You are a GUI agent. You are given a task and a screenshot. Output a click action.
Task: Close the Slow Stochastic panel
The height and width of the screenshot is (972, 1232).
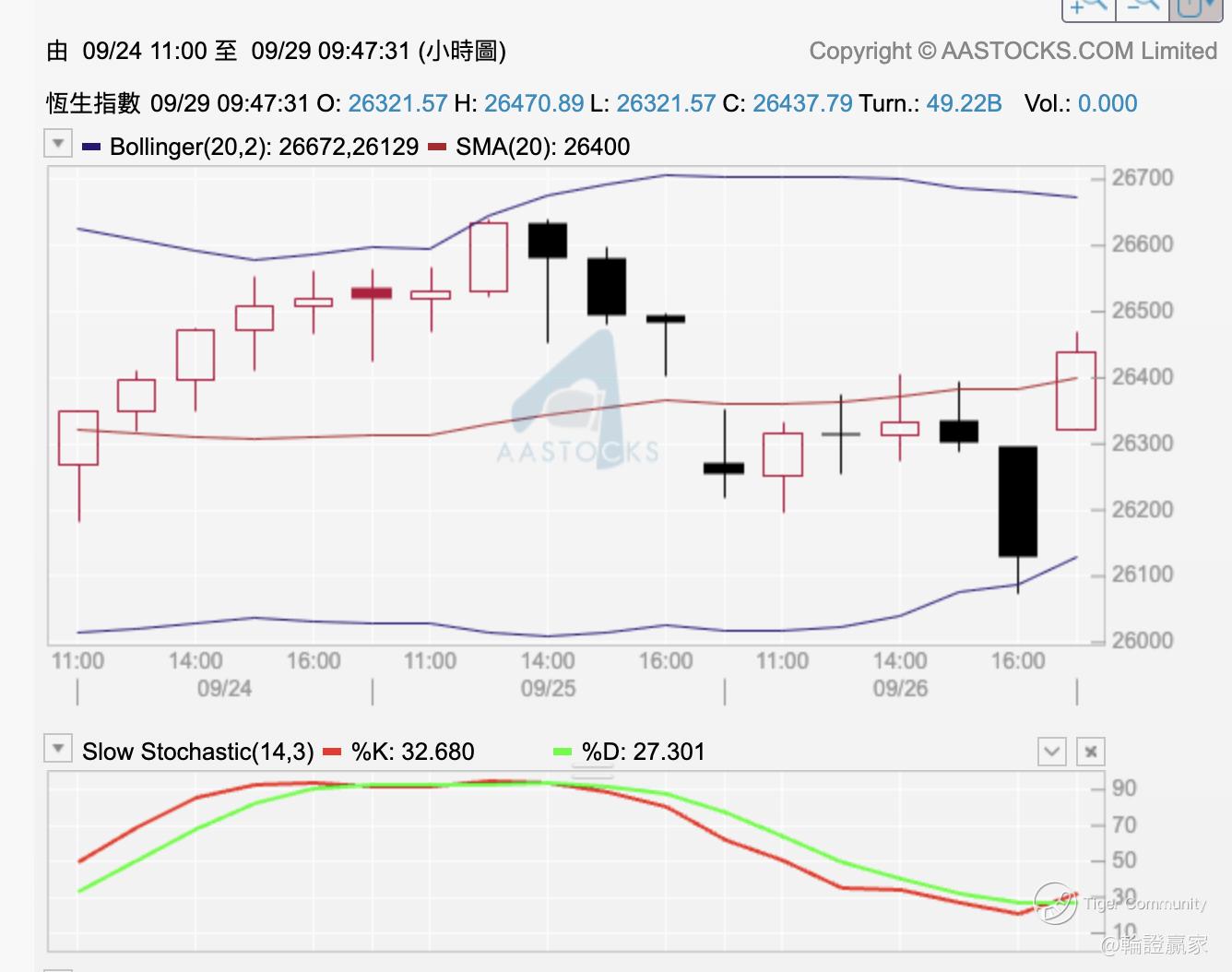[x=1091, y=752]
